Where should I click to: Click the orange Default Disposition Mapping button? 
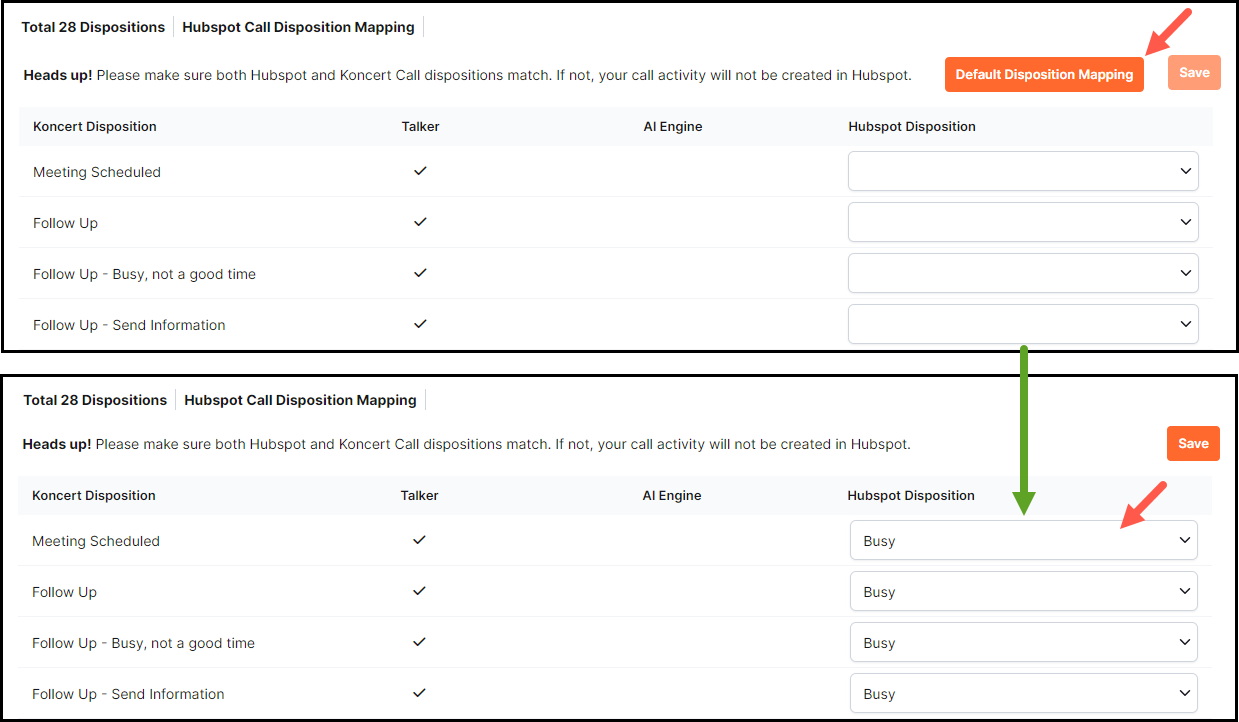tap(1044, 74)
